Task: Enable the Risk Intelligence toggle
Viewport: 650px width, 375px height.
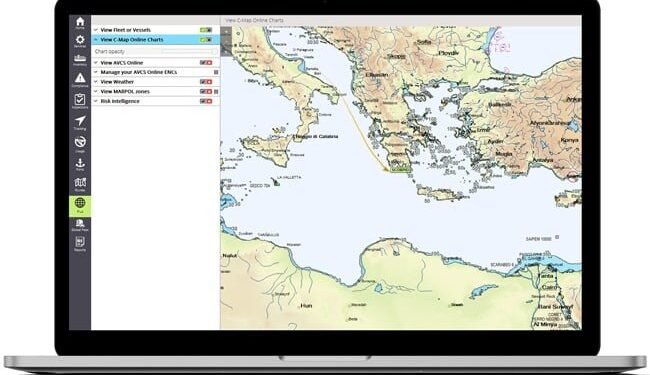Action: click(x=206, y=101)
